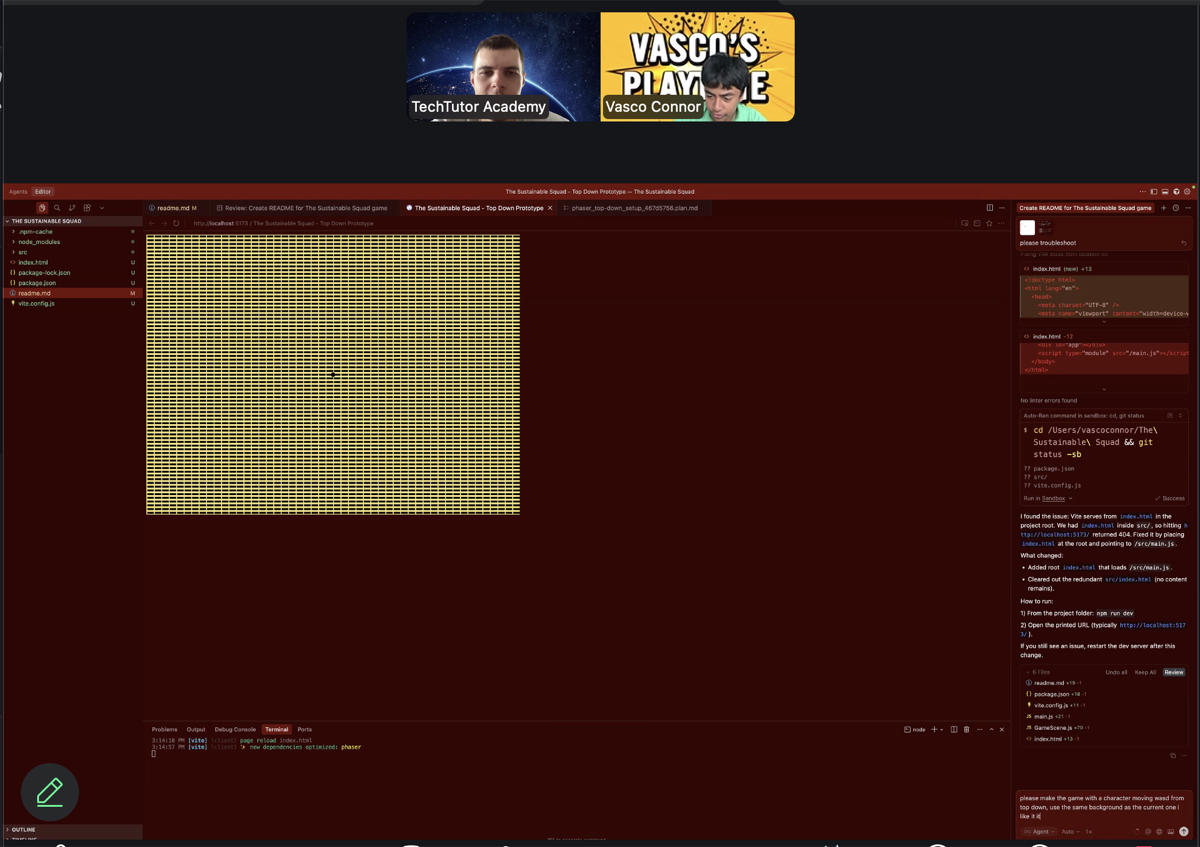Expand the src folder in the explorer
Image resolution: width=1200 pixels, height=847 pixels.
coord(23,252)
